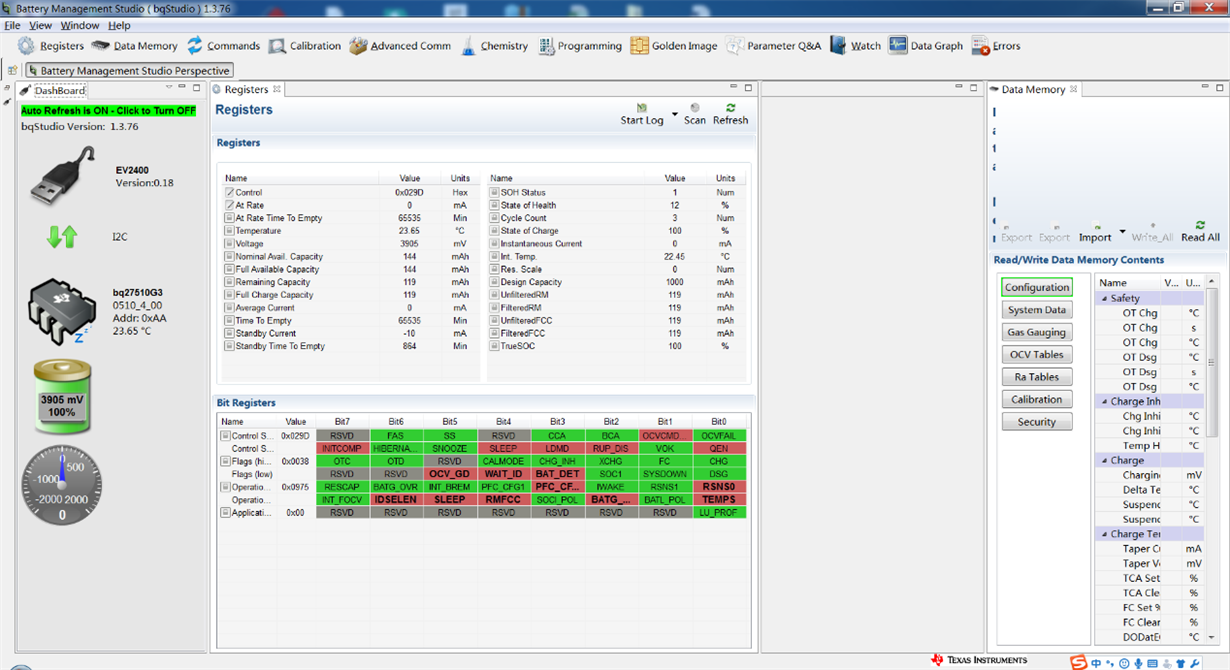Open the Calibration toolbar item
This screenshot has height=670, width=1230.
304,46
